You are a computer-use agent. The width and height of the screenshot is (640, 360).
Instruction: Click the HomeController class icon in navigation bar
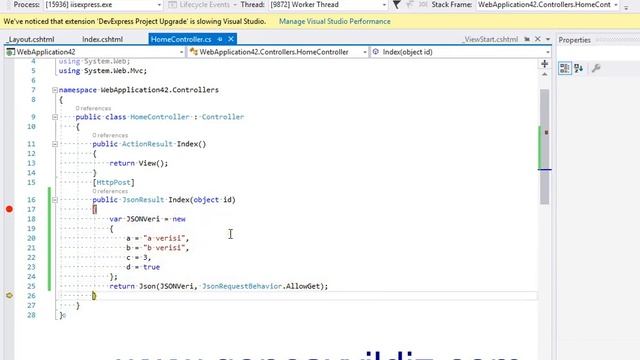point(193,52)
